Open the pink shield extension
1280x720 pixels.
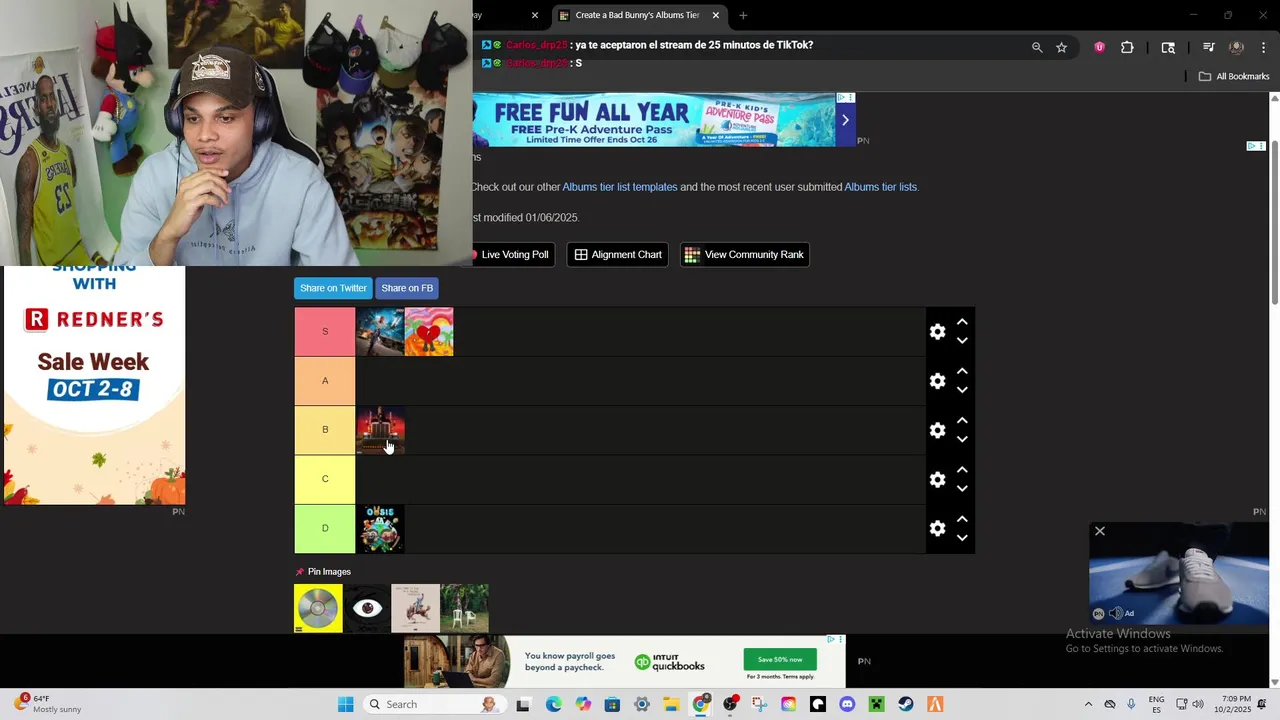pyautogui.click(x=1099, y=47)
